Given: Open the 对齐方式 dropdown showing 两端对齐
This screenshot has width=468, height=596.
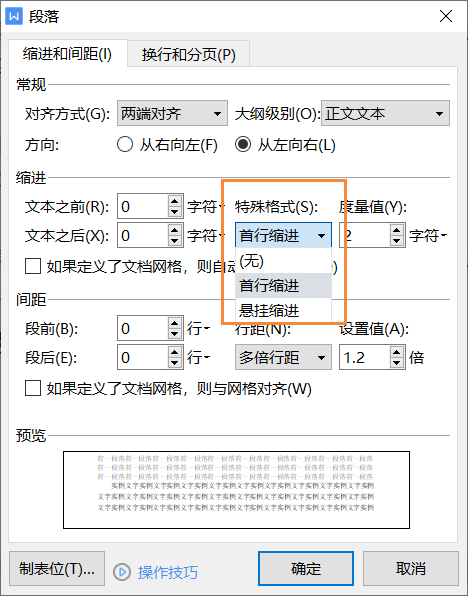Looking at the screenshot, I should (x=172, y=113).
